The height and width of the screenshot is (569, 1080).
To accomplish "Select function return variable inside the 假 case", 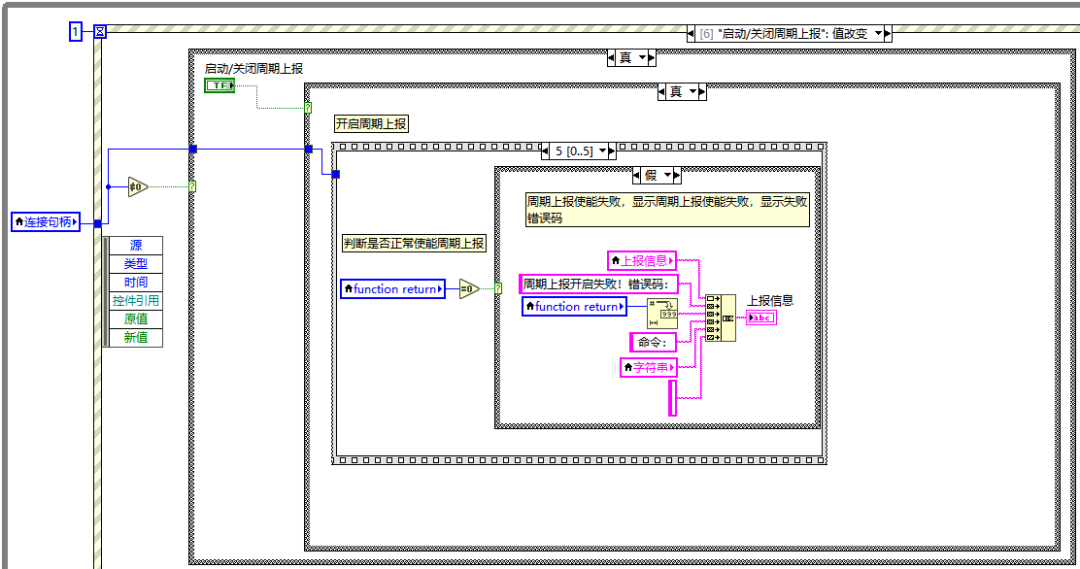I will coord(574,307).
